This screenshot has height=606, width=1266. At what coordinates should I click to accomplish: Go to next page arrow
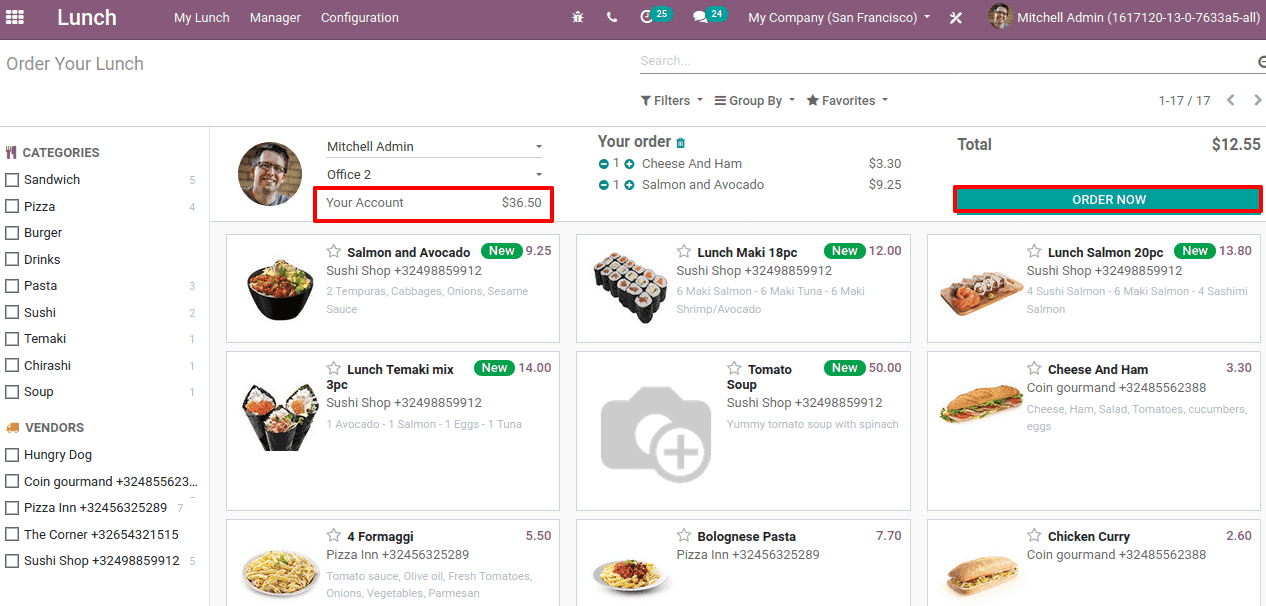coord(1258,100)
